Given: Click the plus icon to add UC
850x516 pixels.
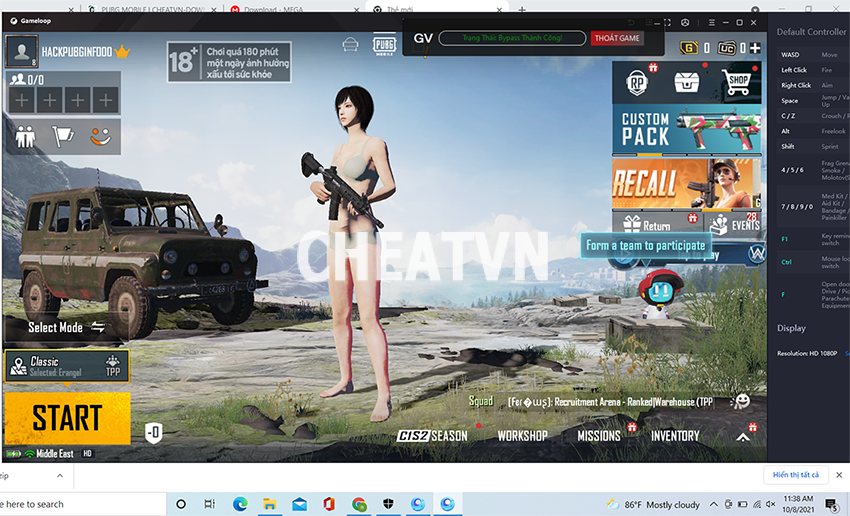Looking at the screenshot, I should click(755, 47).
